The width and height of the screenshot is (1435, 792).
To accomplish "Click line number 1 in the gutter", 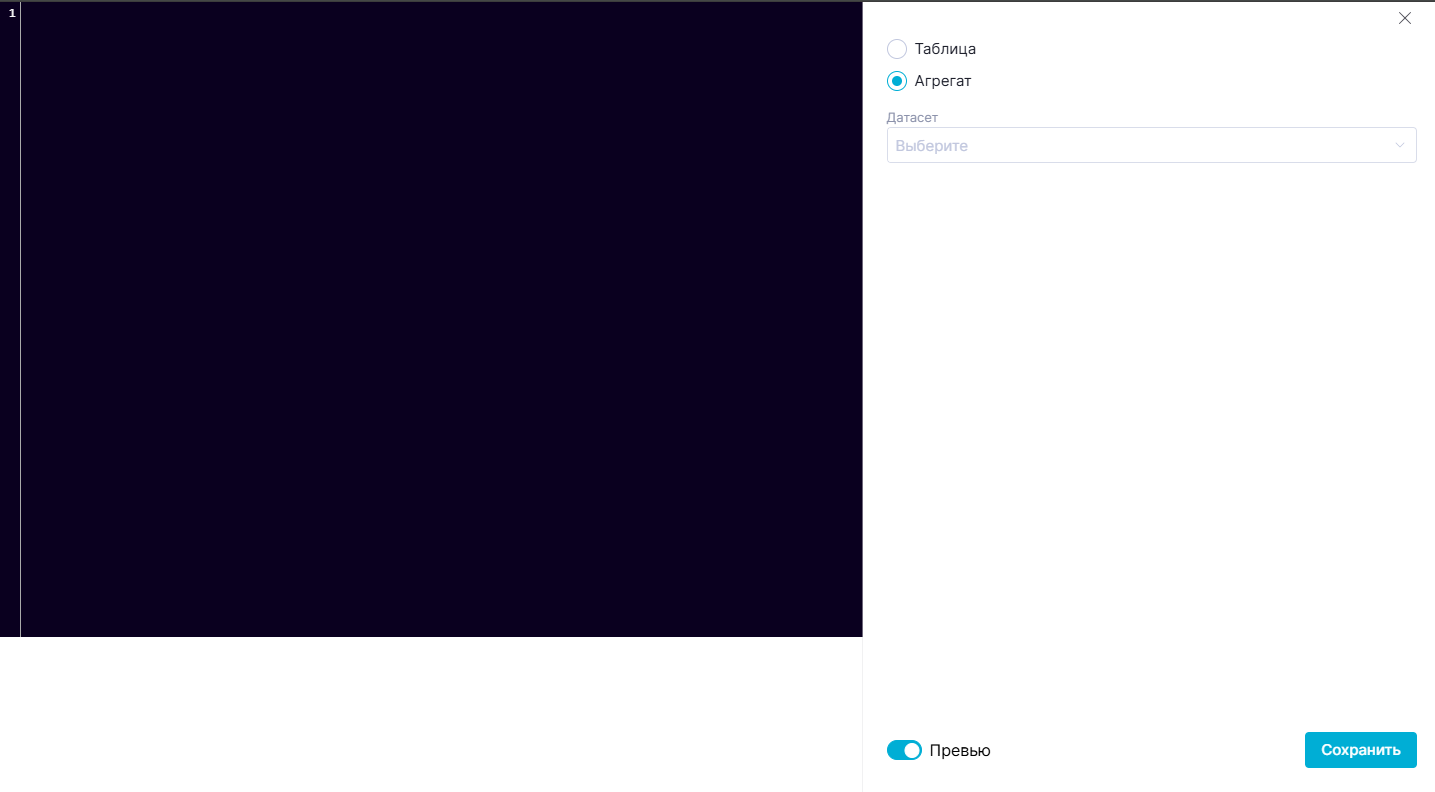I will tap(12, 13).
